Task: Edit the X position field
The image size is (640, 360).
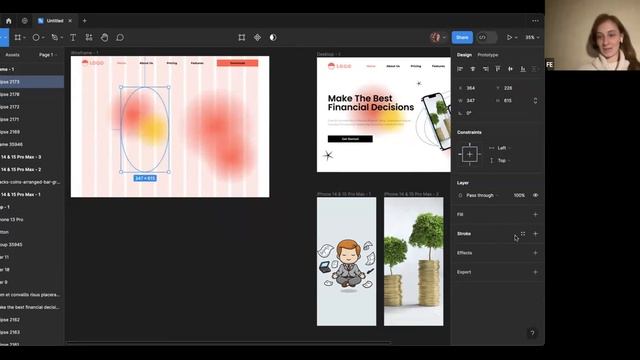Action: [471, 88]
